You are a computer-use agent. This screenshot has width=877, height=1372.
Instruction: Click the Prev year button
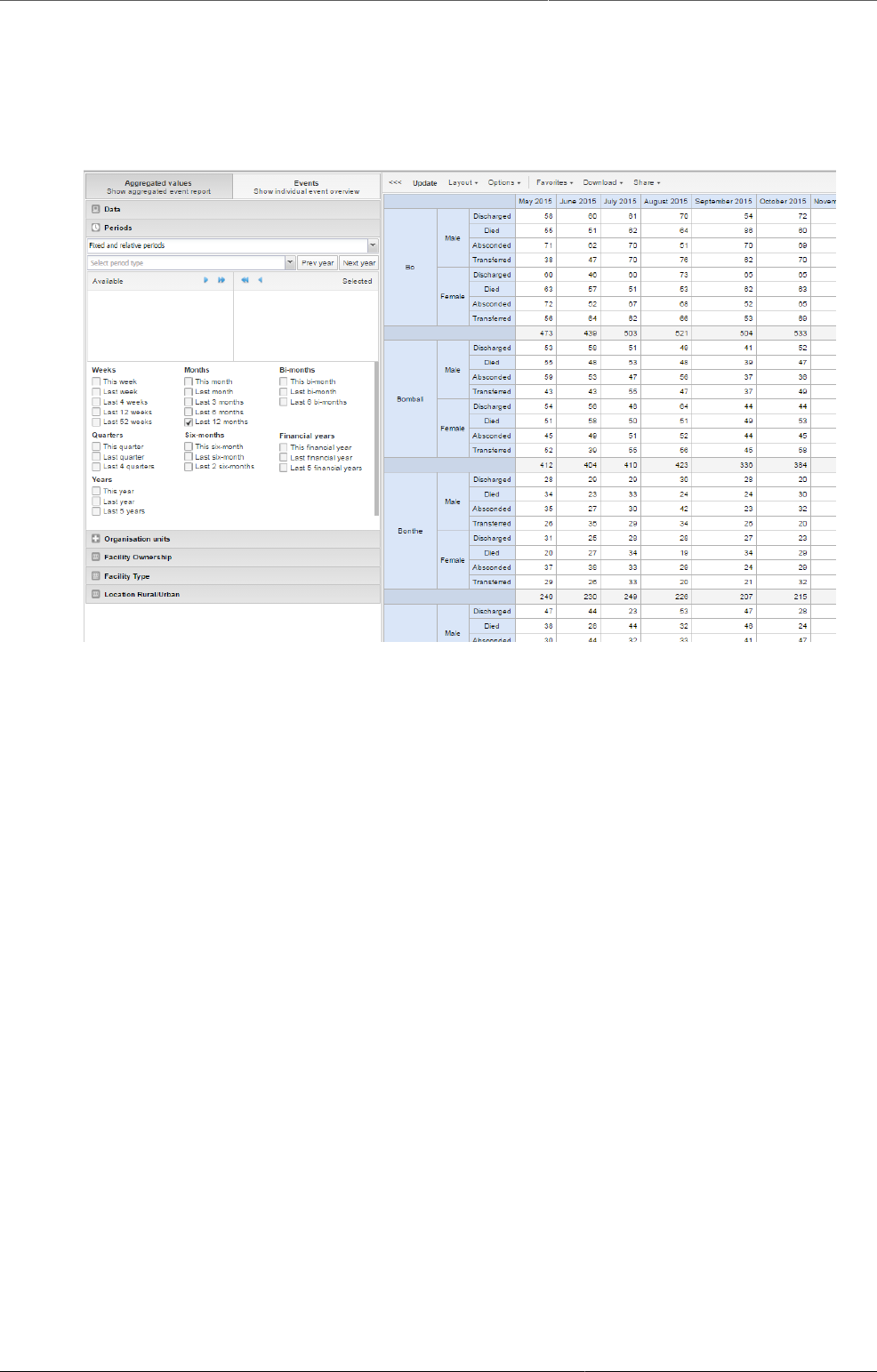pyautogui.click(x=318, y=263)
